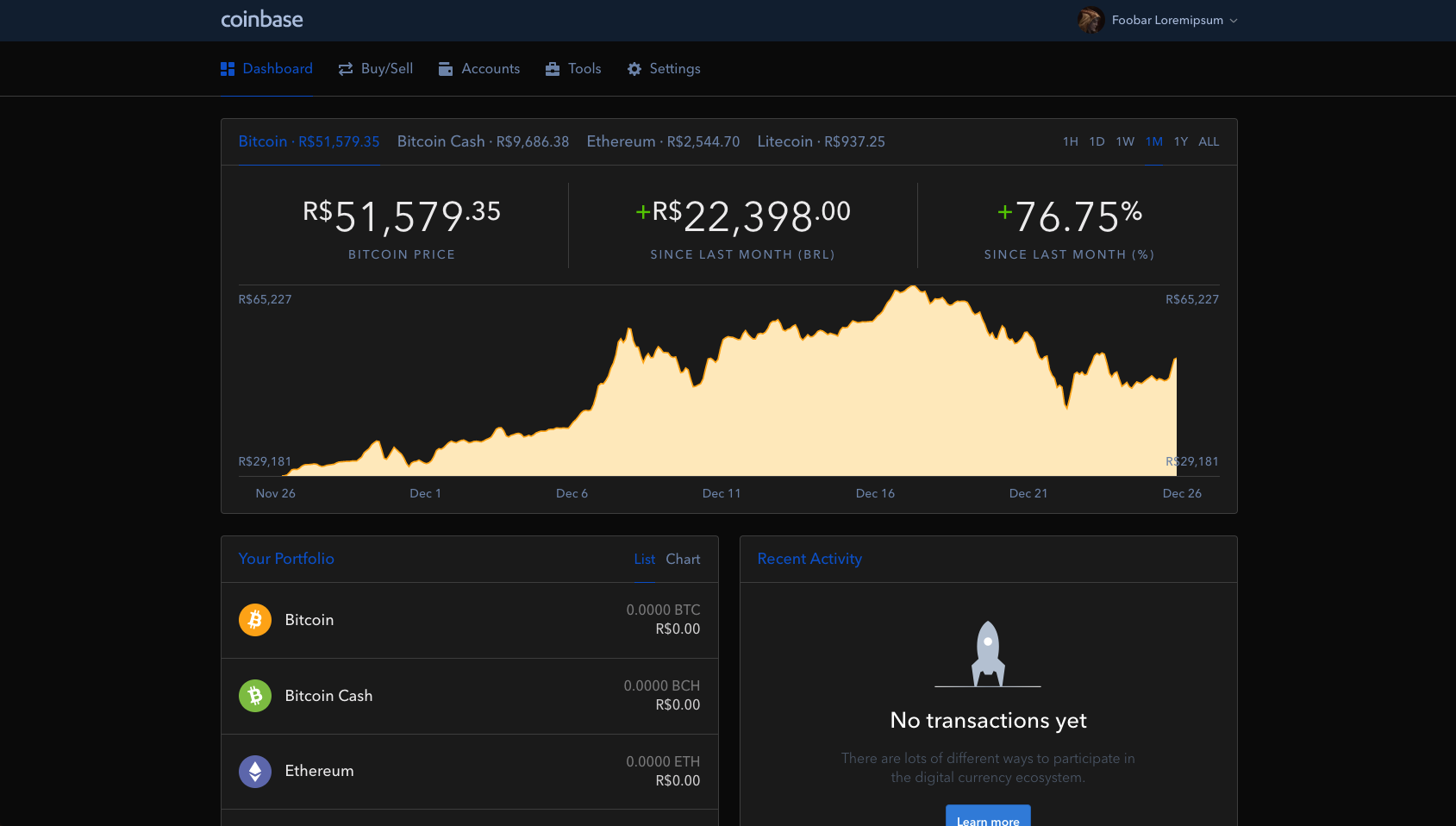Switch the chart to 1H timeframe
1456x826 pixels.
point(1071,141)
